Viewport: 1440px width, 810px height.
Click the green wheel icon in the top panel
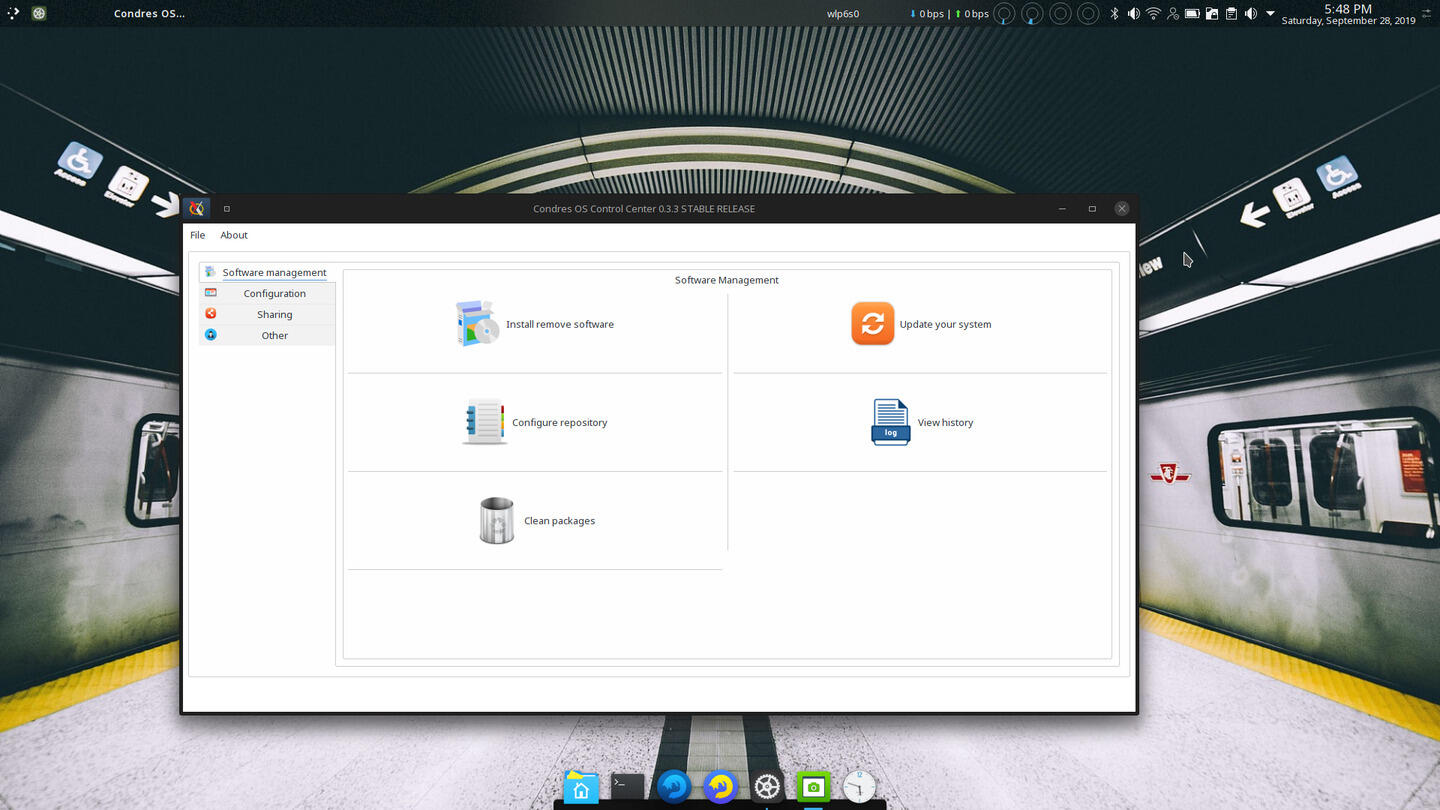point(39,14)
